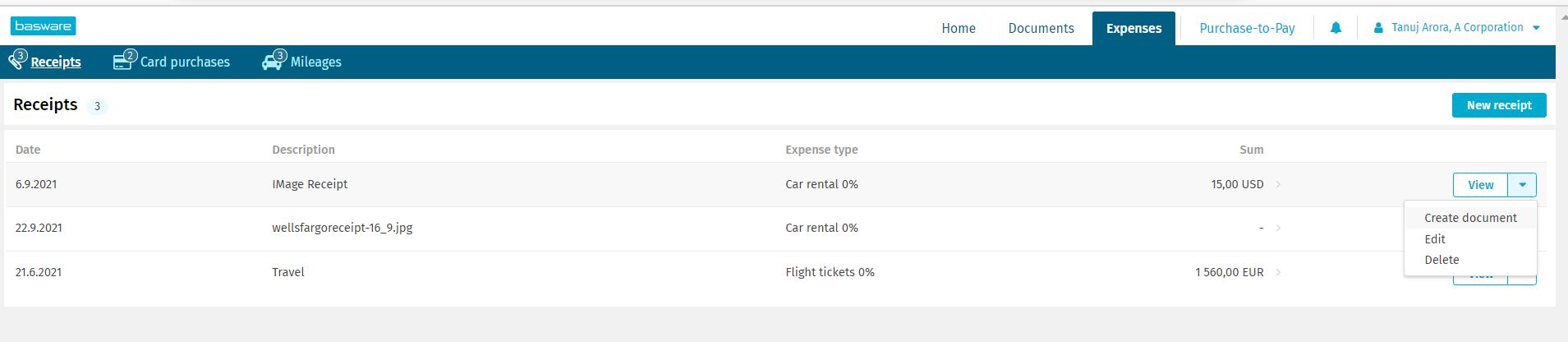The height and width of the screenshot is (342, 1568).
Task: Click the Receipts tag icon
Action: click(17, 61)
